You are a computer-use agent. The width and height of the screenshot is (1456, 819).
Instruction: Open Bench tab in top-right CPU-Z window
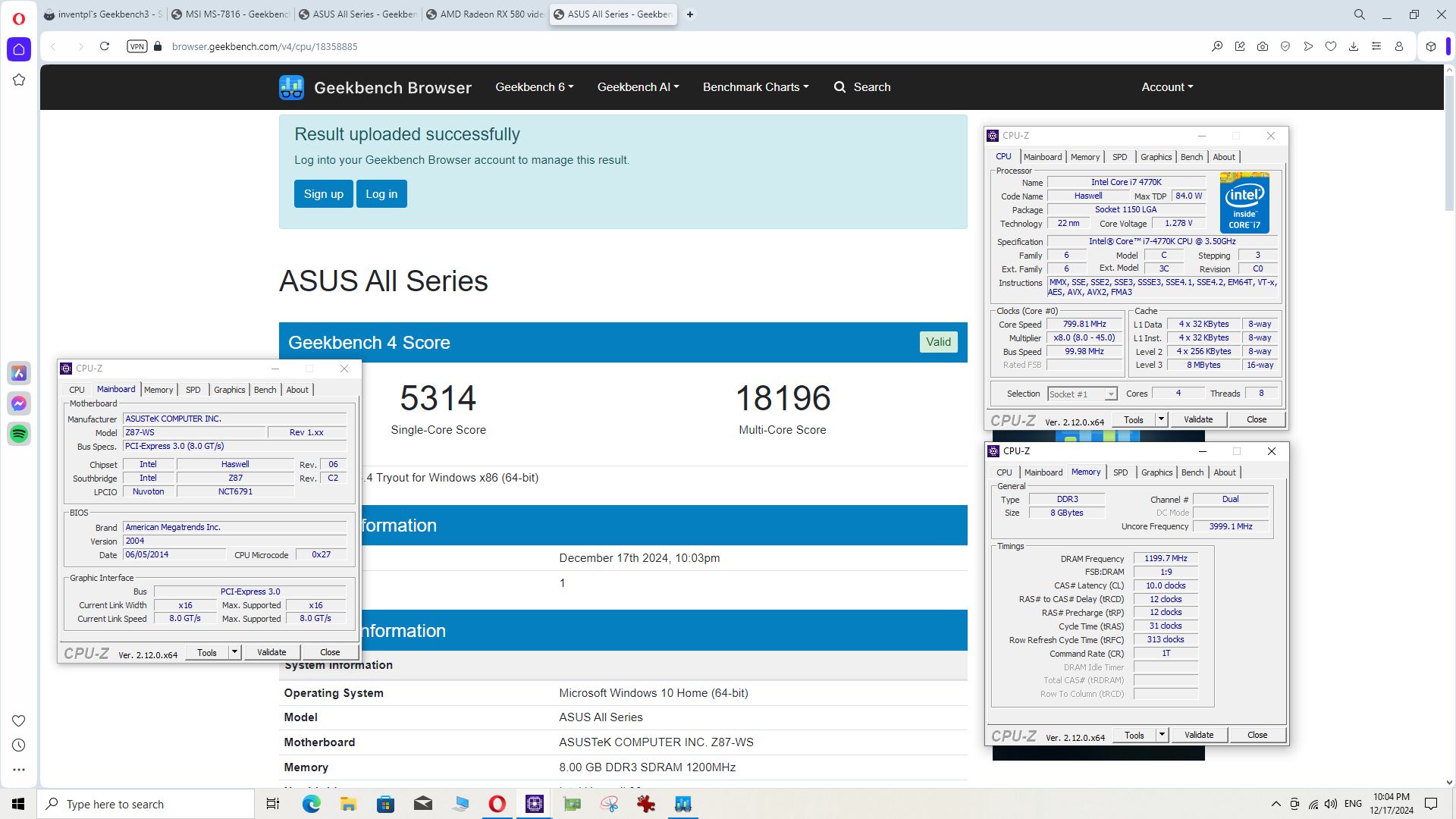tap(1192, 157)
